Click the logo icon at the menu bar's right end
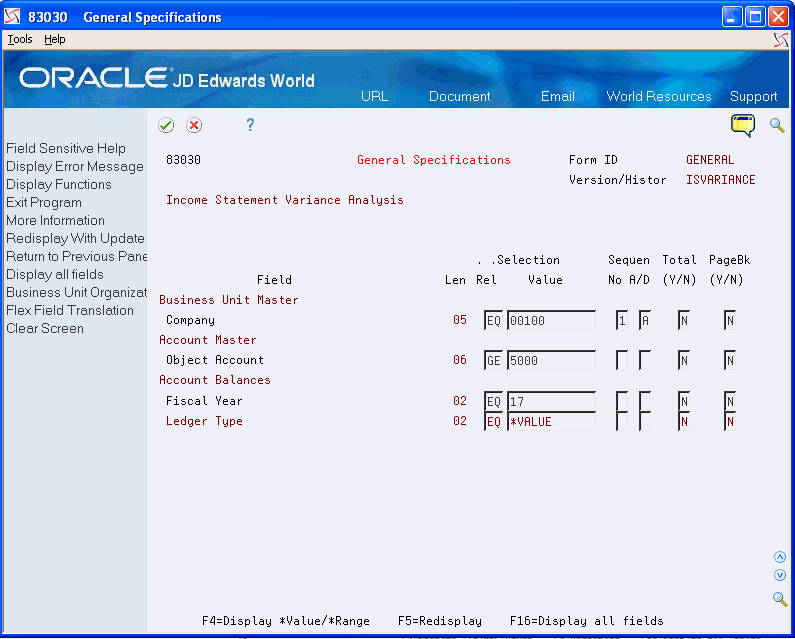The height and width of the screenshot is (639, 795). pos(781,40)
